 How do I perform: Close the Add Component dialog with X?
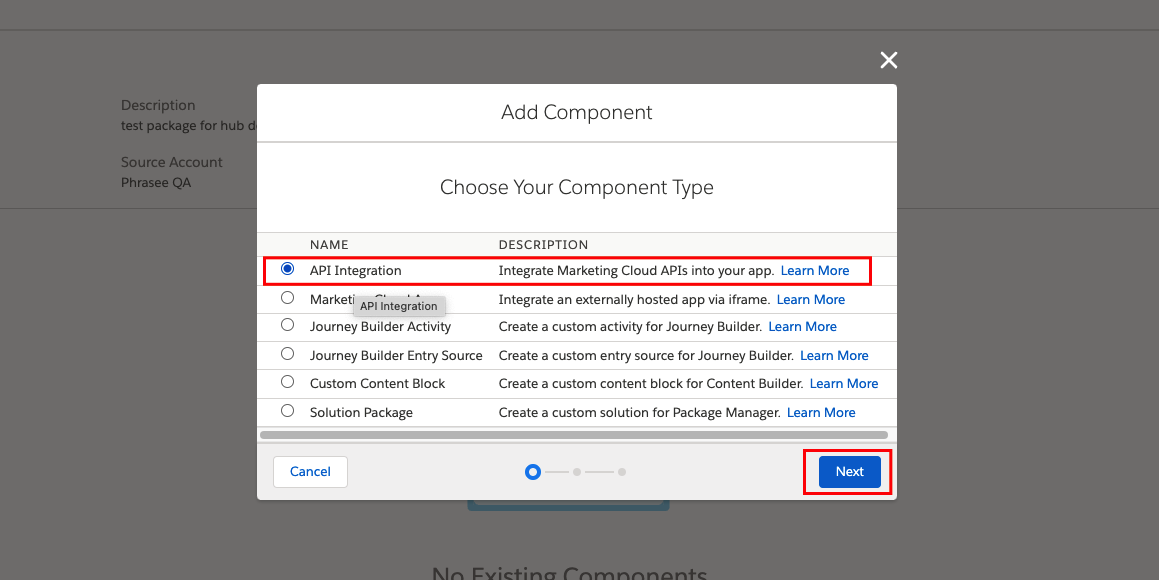tap(888, 60)
